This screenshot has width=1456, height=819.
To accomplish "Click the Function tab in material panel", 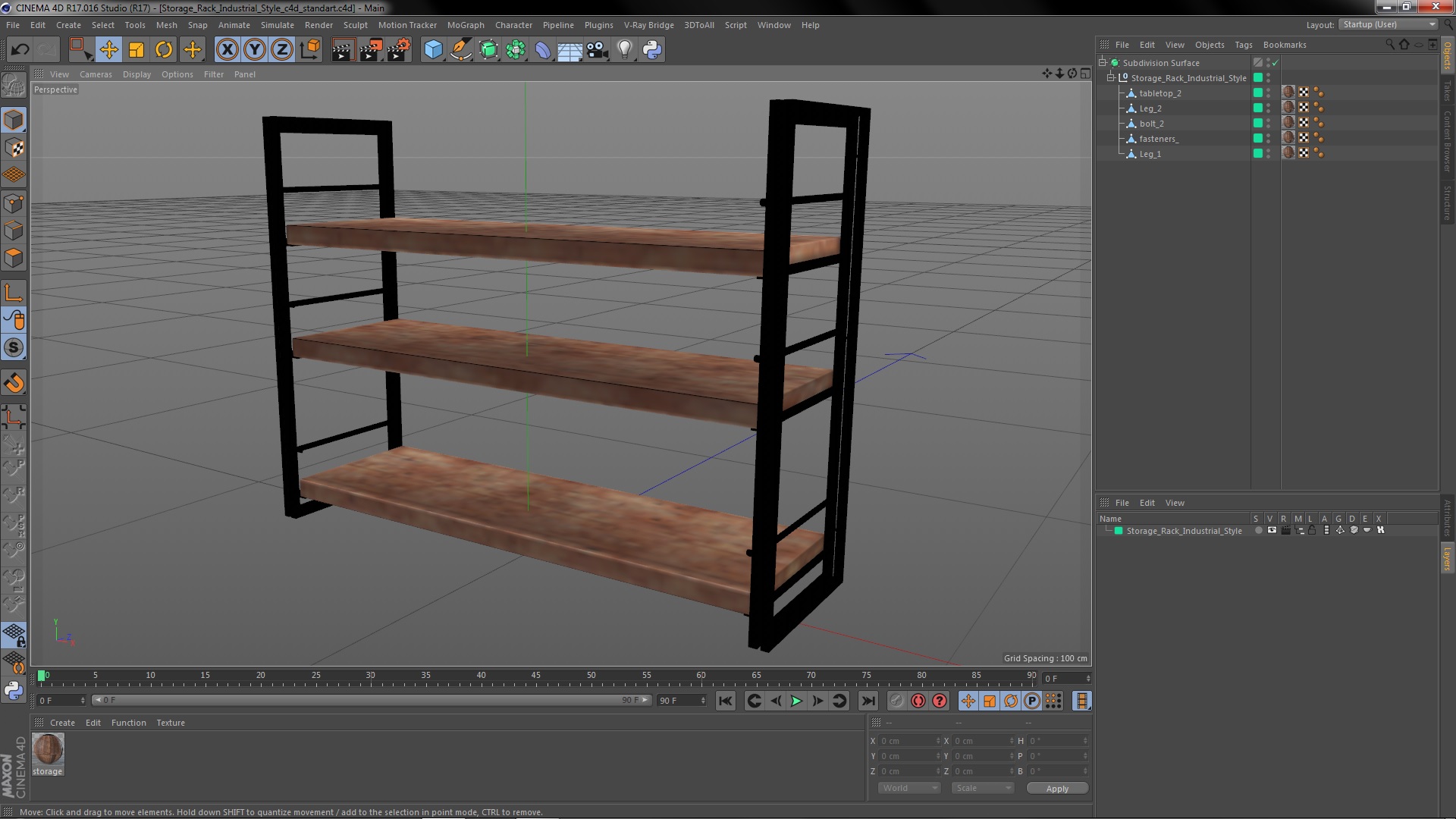I will click(127, 723).
